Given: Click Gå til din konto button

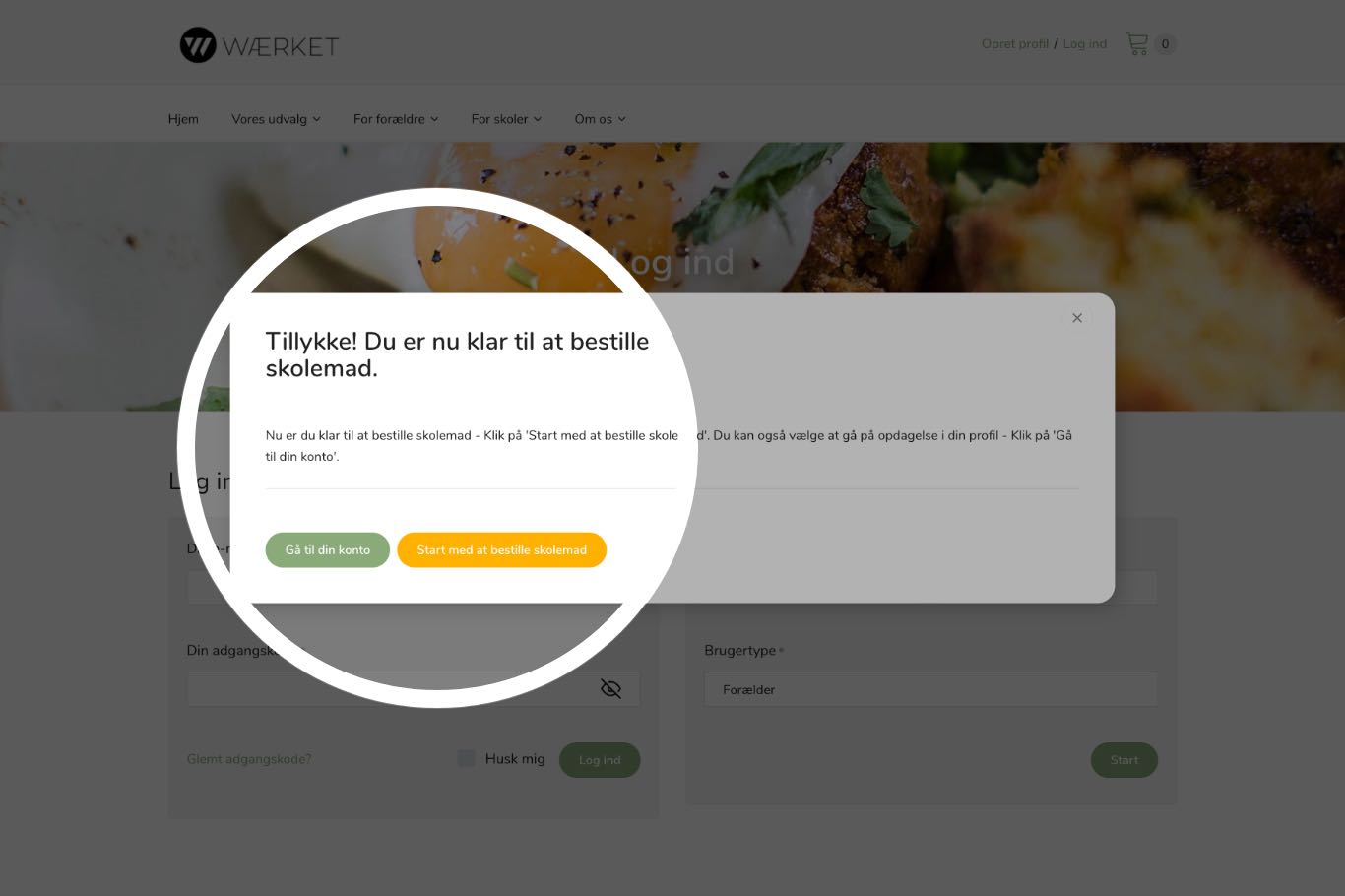Looking at the screenshot, I should (328, 549).
